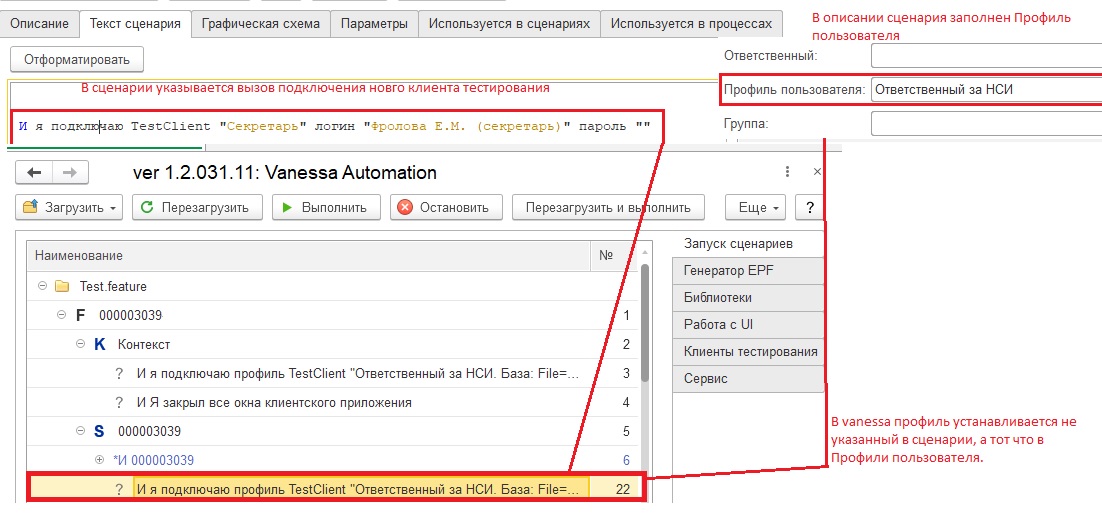This screenshot has height=525, width=1102.
Task: Click Перезагрузить и выполнить button
Action: tap(609, 207)
